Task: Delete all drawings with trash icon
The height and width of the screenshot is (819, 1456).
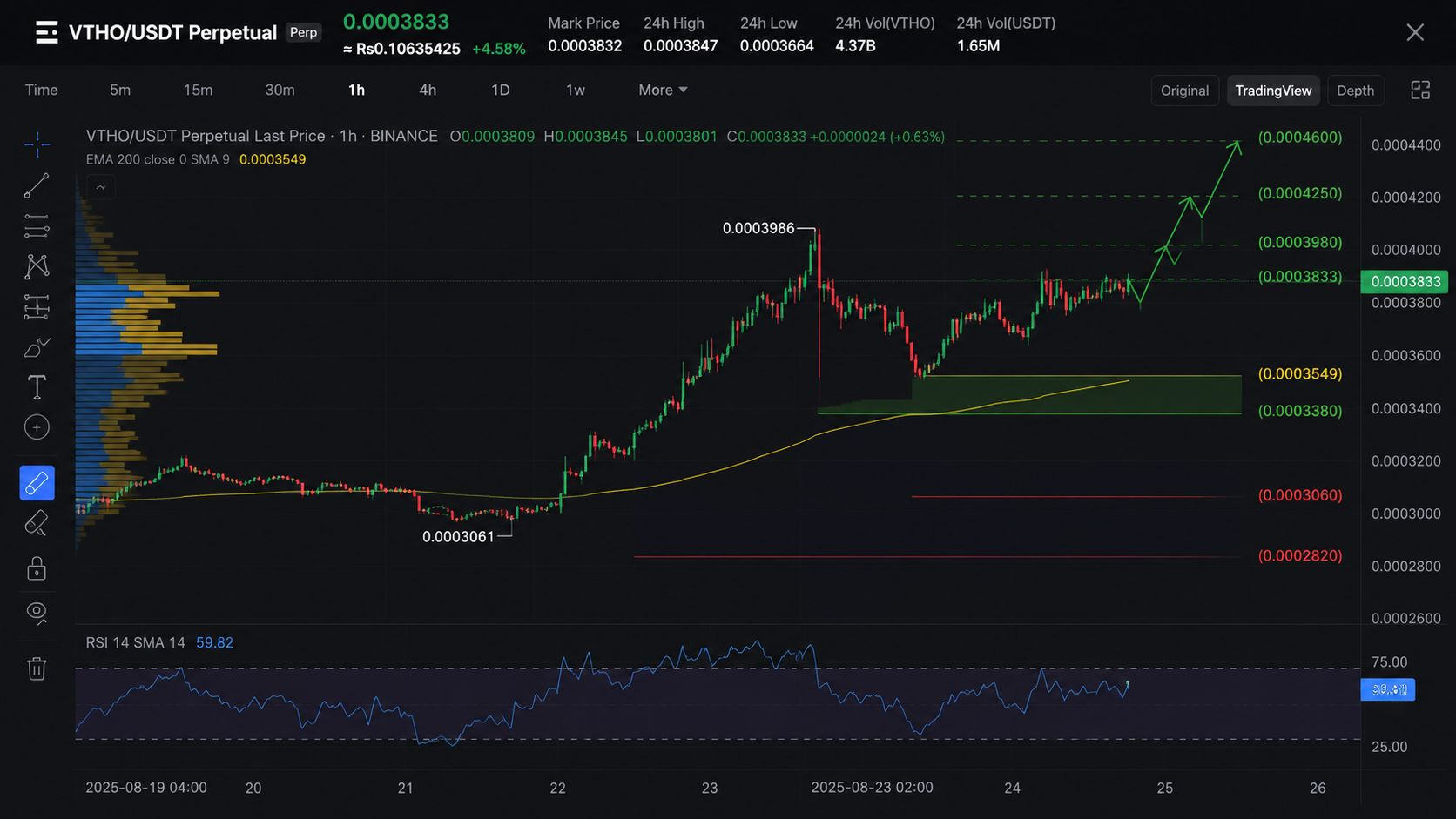Action: pos(37,668)
